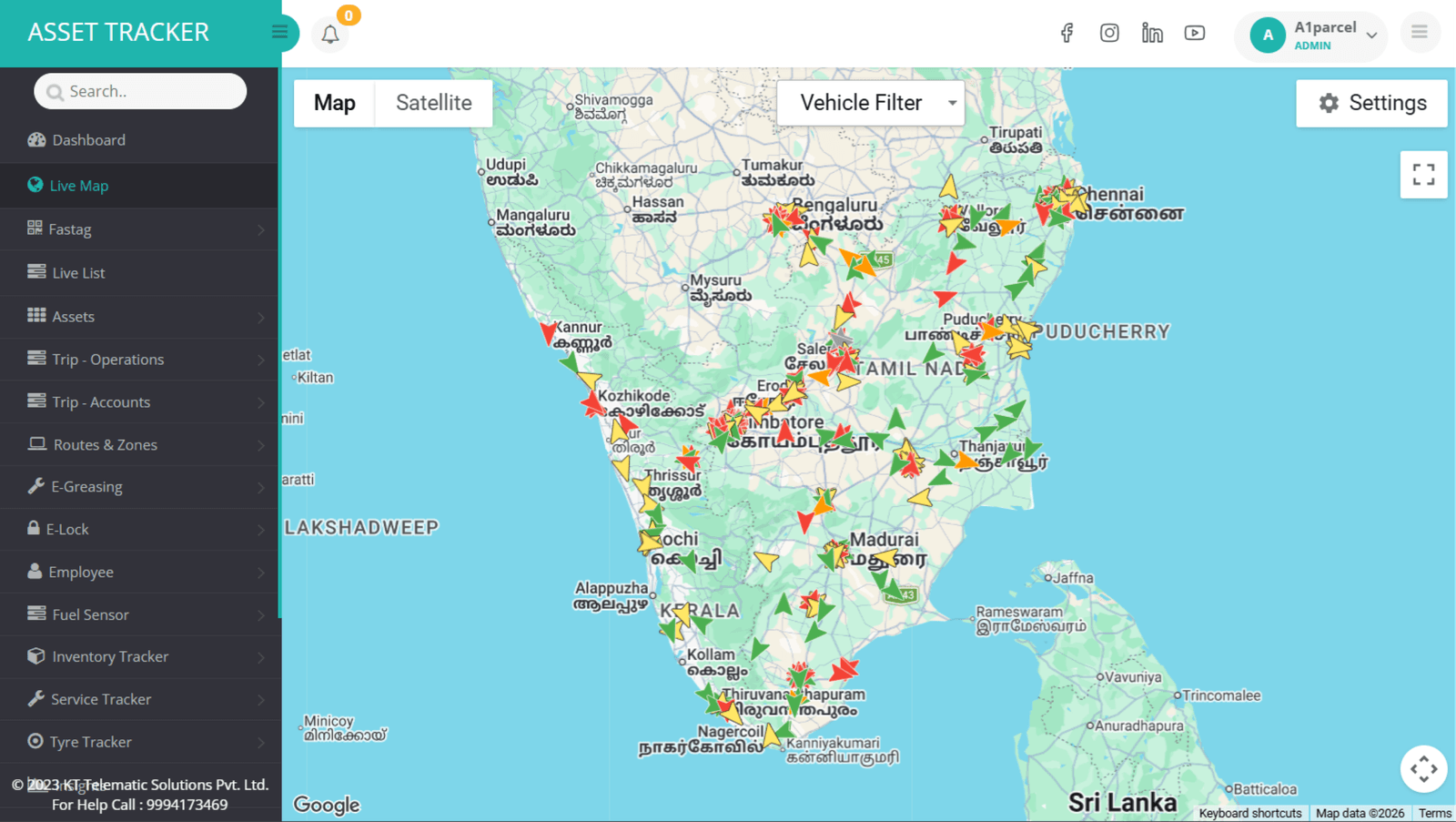Open the LinkedIn icon link
Screen dimensions: 1456x822
pos(1152,33)
